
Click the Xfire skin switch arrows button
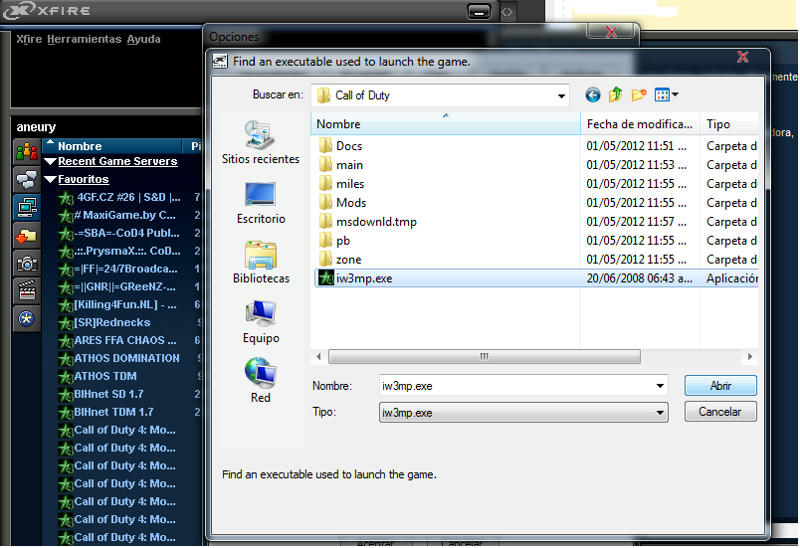coord(507,11)
